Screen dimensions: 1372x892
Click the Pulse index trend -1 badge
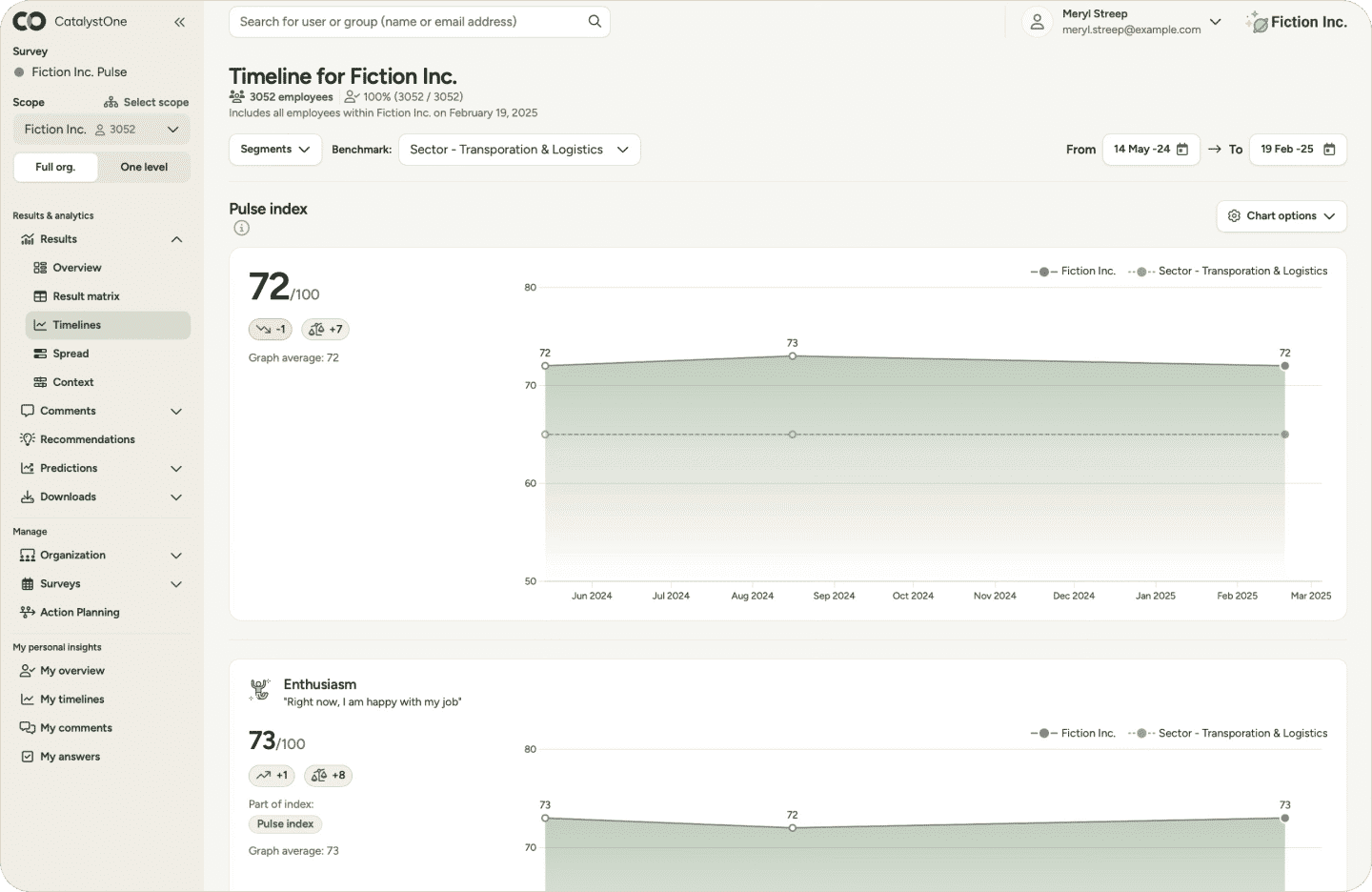[x=271, y=330]
